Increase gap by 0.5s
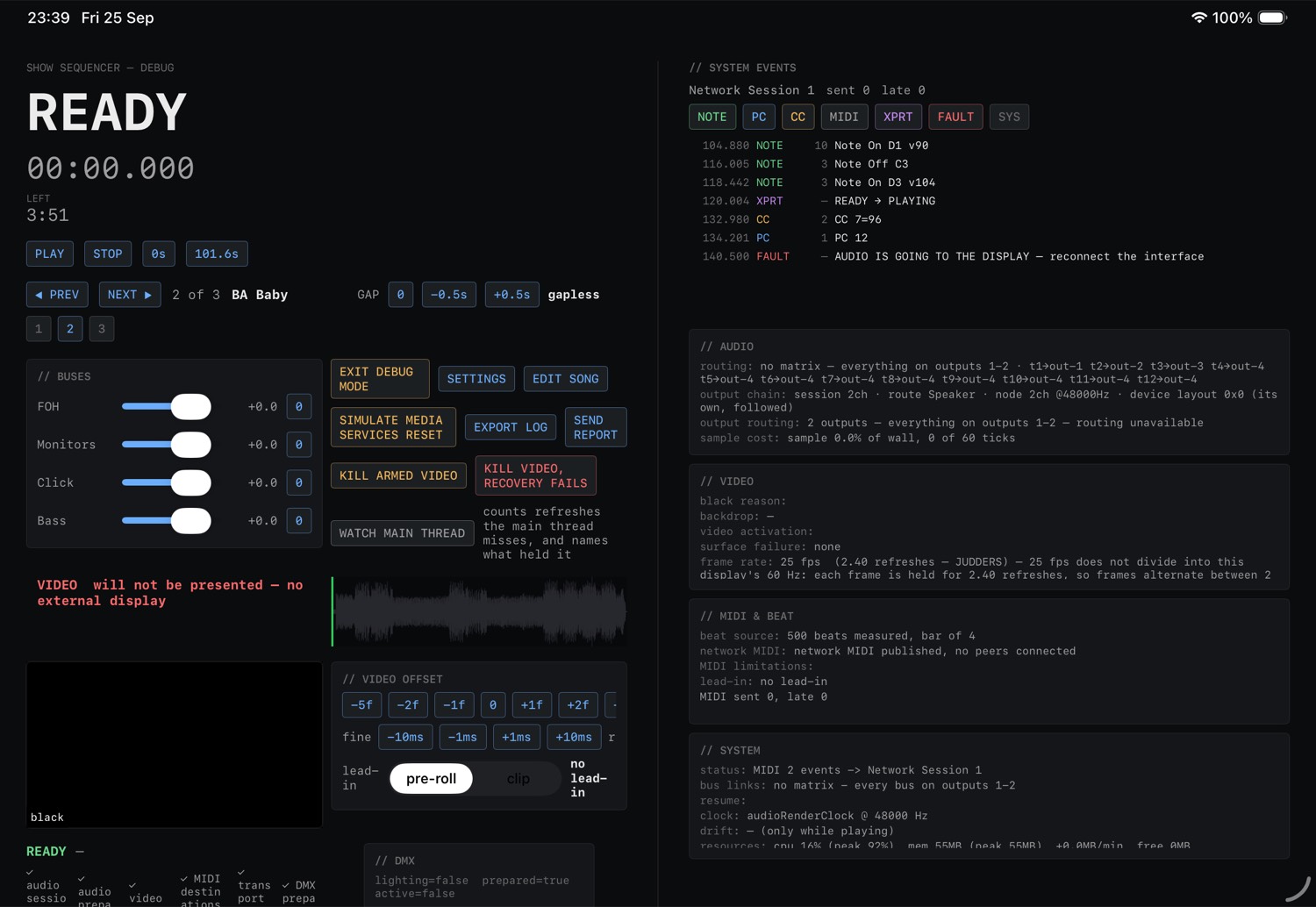Viewport: 1316px width, 907px height. tap(512, 295)
